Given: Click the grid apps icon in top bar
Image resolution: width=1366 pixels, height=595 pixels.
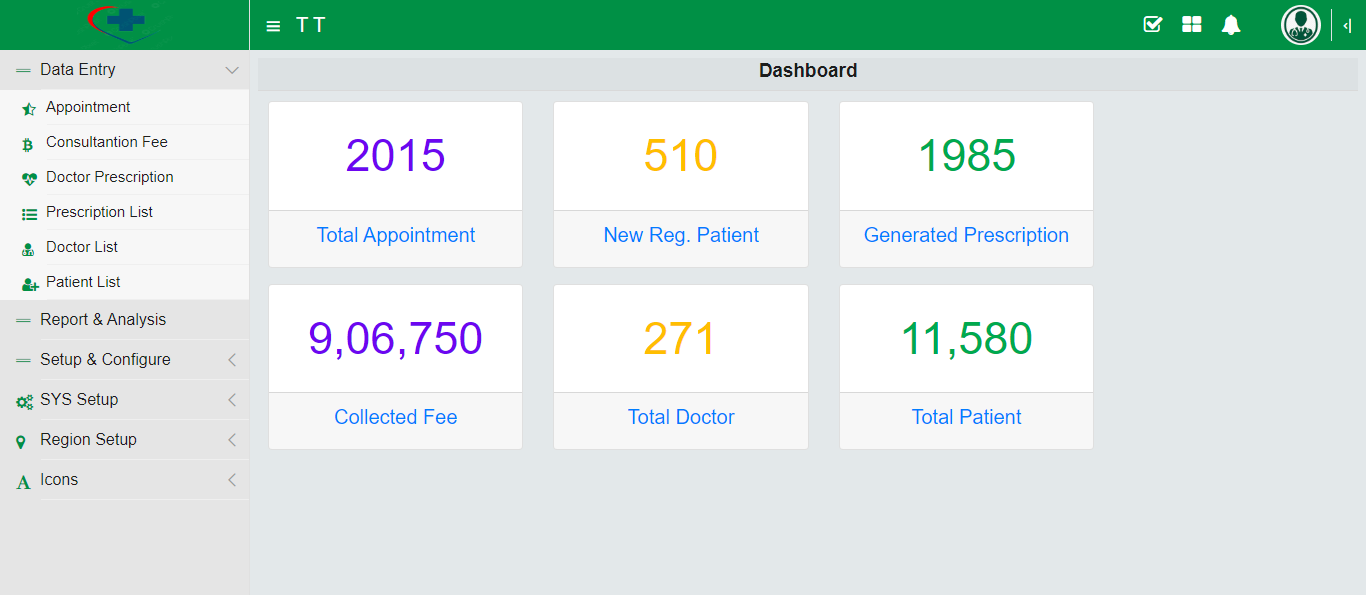Looking at the screenshot, I should coord(1191,24).
